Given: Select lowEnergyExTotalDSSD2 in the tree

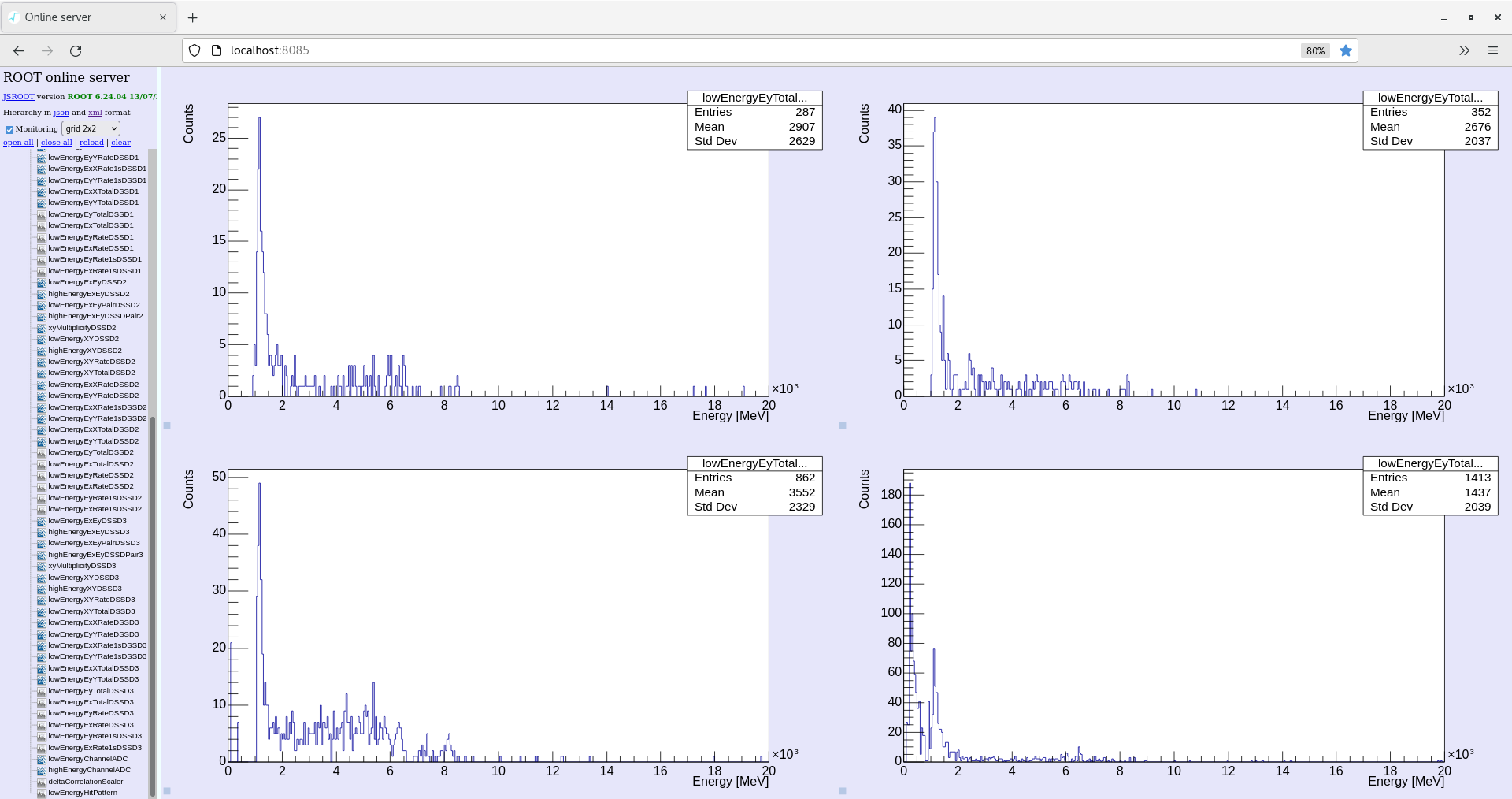Looking at the screenshot, I should (91, 464).
